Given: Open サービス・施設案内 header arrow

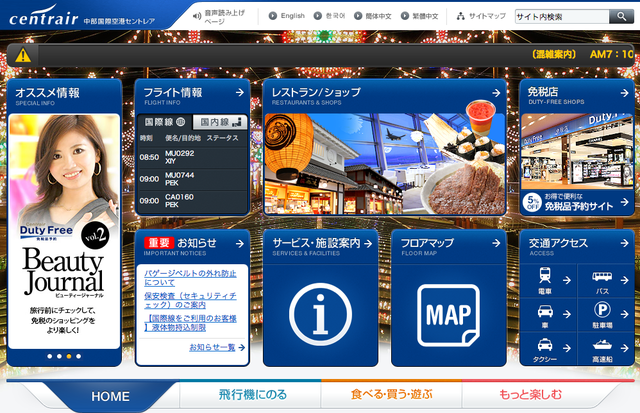Looking at the screenshot, I should [x=368, y=244].
